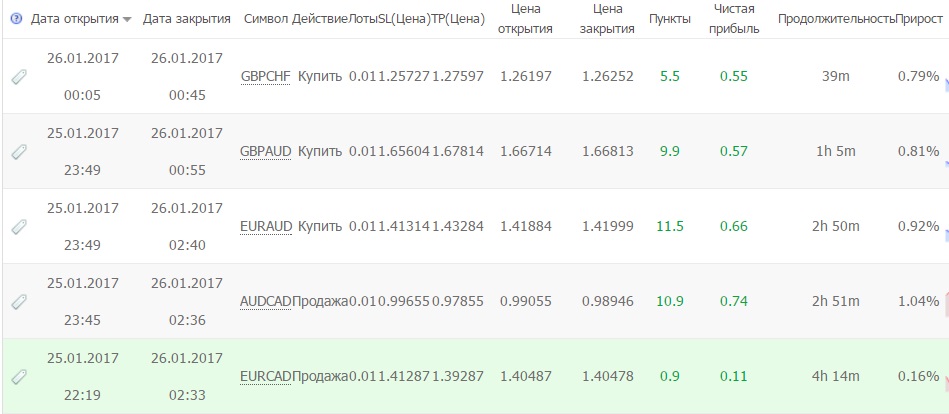This screenshot has width=949, height=414.
Task: Click the 1.39287 take profit value
Action: tap(458, 376)
